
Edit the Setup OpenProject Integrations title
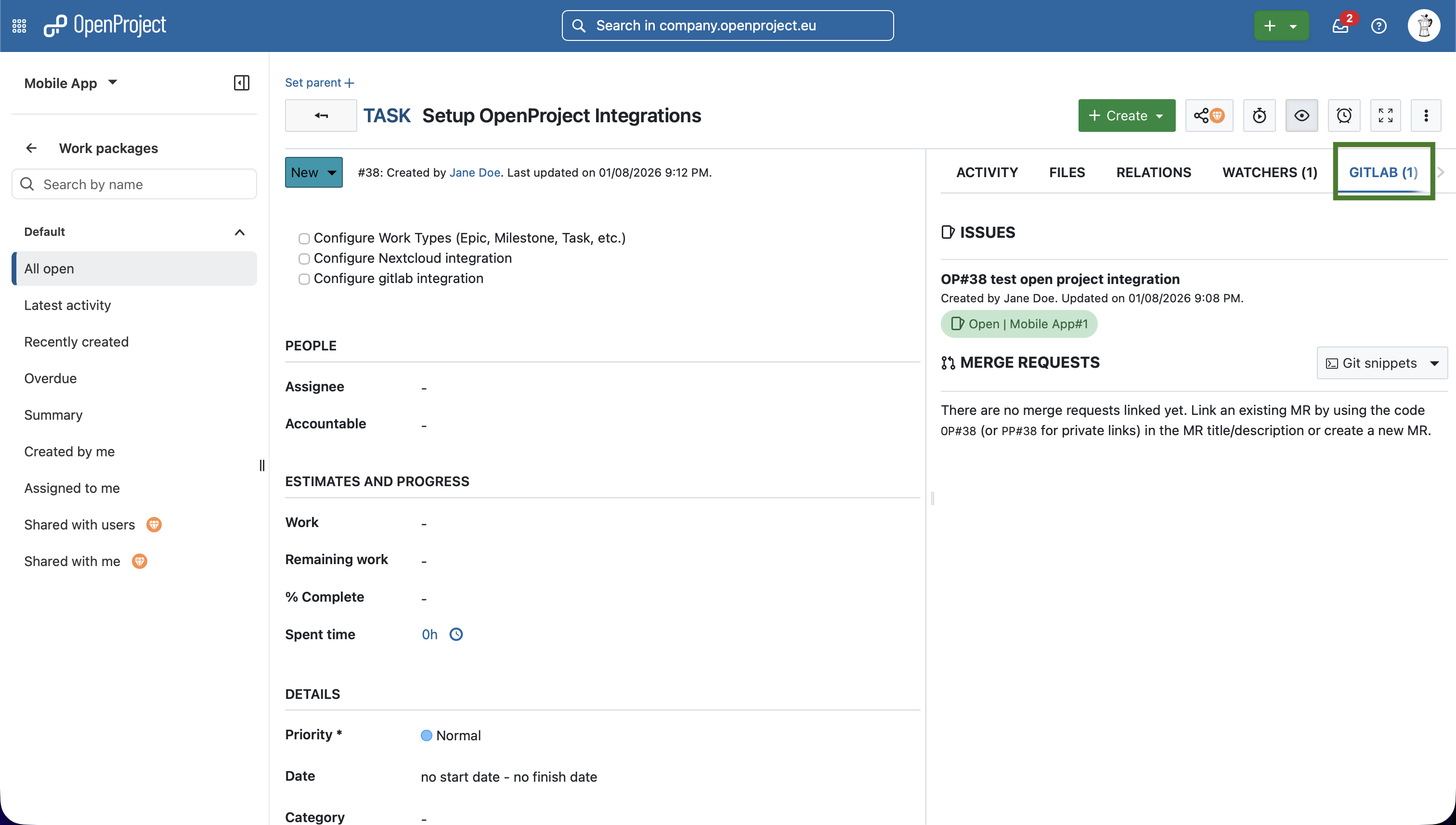tap(562, 116)
